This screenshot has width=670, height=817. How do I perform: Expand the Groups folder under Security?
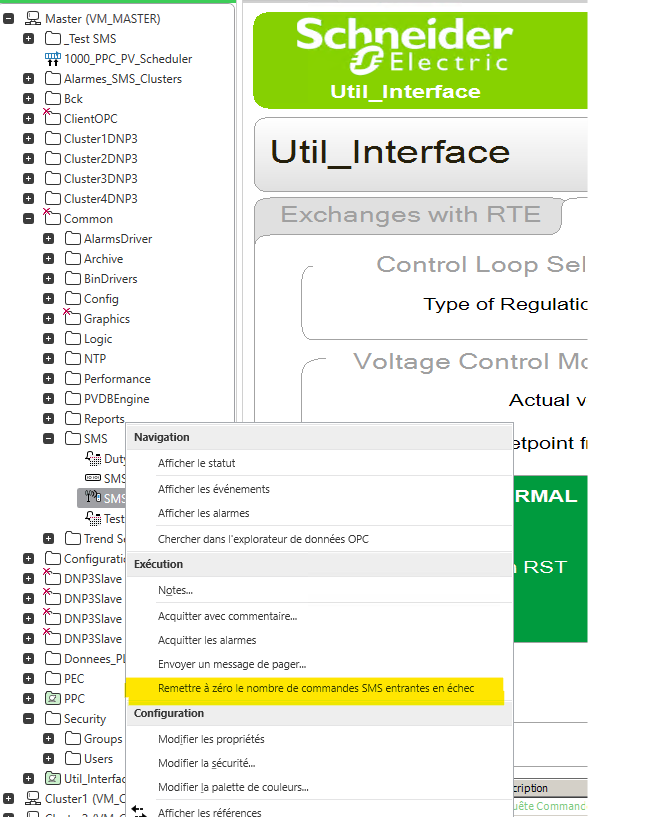pyautogui.click(x=48, y=738)
